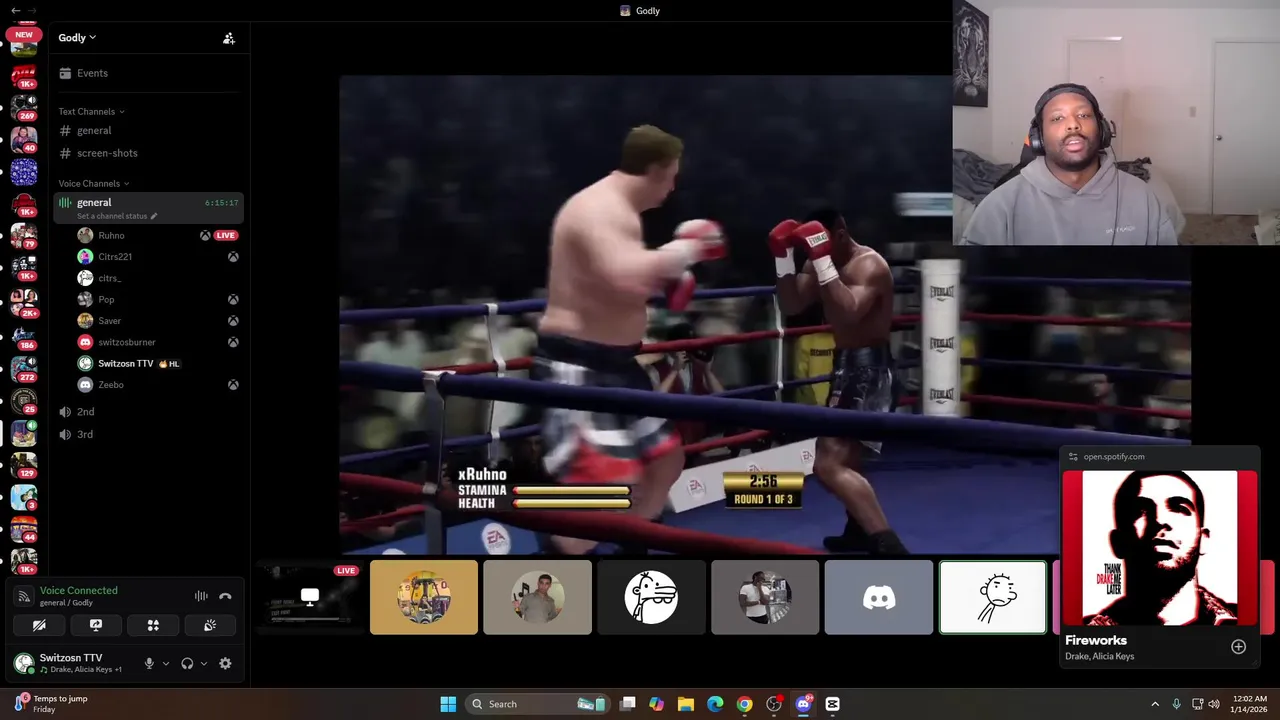Screen dimensions: 1280x720
Task: Open the CapCut icon on taskbar
Action: (832, 704)
